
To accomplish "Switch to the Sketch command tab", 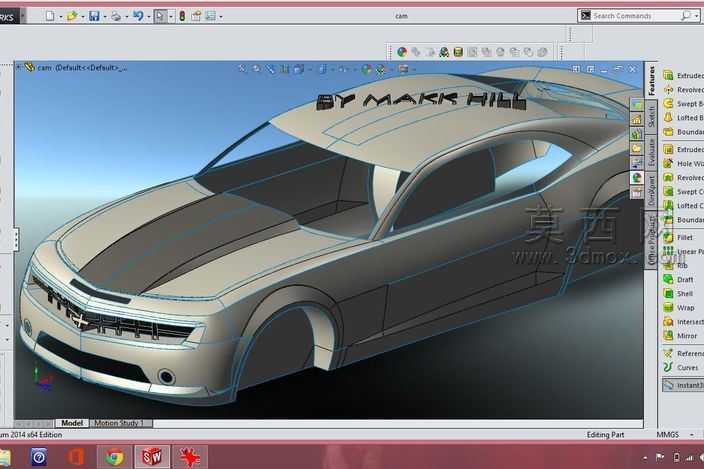I will pos(651,116).
